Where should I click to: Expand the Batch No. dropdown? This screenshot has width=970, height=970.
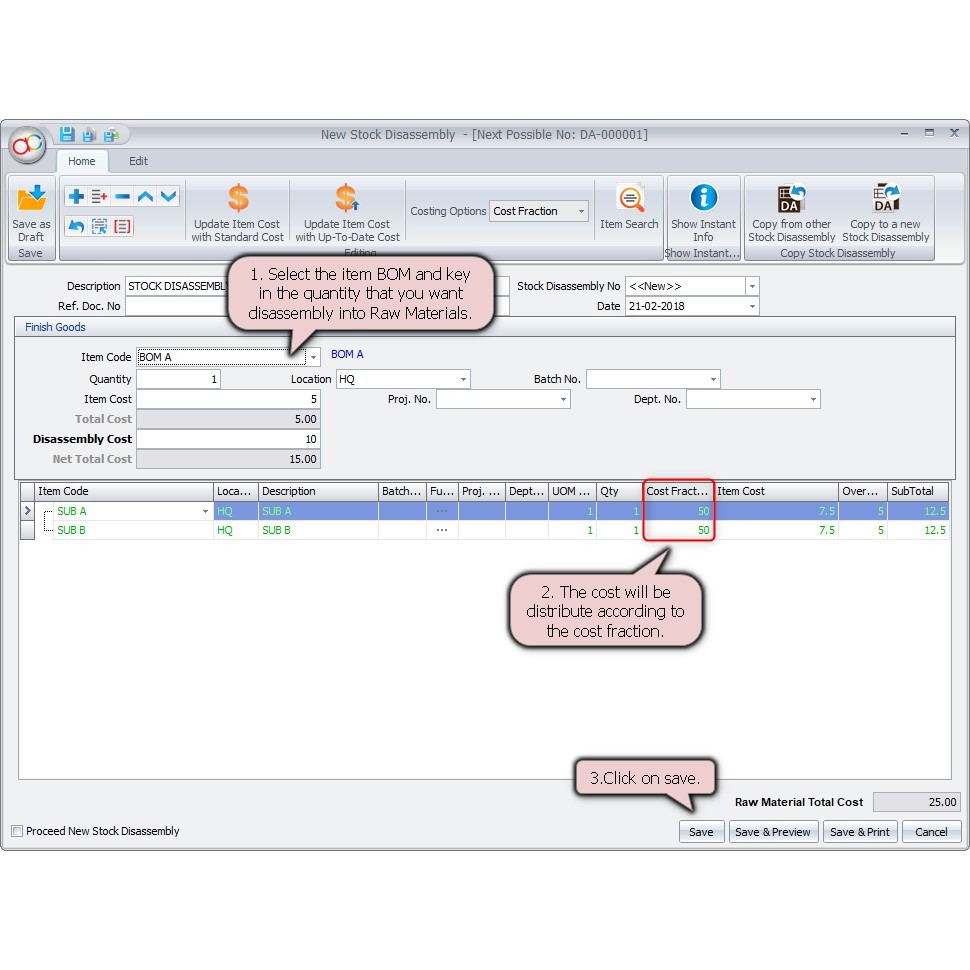click(713, 380)
